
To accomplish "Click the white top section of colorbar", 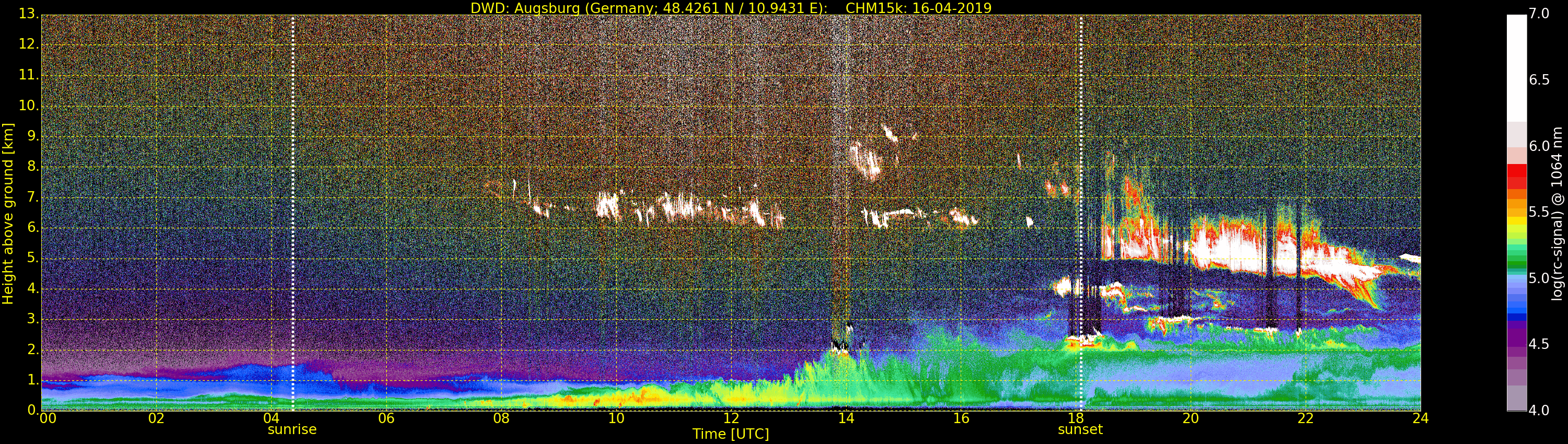I will click(1516, 67).
